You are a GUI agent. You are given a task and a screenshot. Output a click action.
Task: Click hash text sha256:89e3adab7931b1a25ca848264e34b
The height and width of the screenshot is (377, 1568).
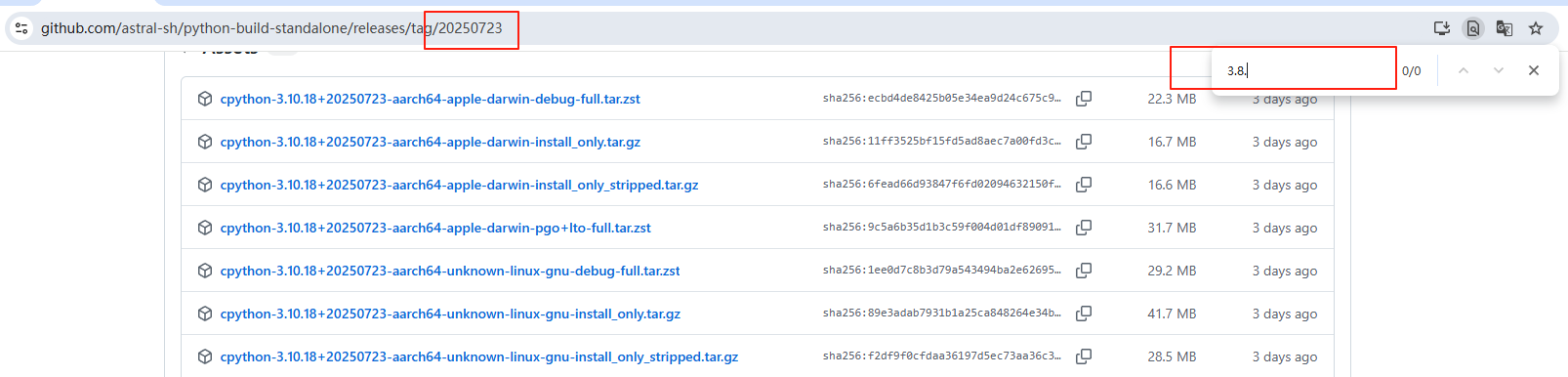coord(942,313)
